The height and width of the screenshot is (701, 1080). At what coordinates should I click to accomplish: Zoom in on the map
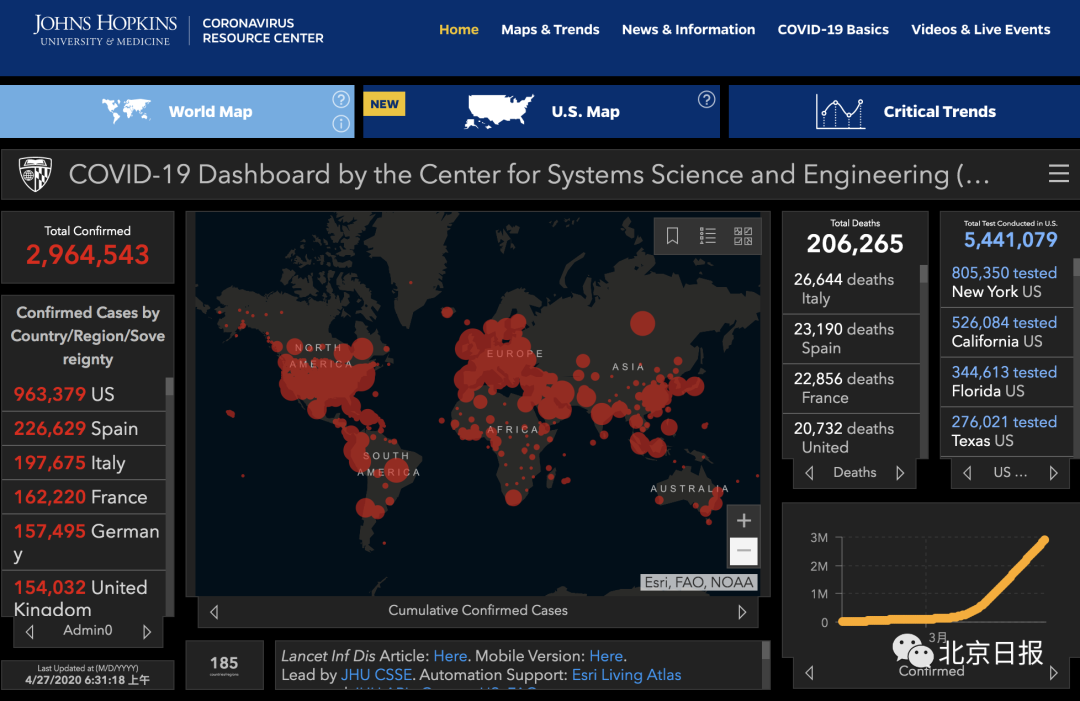tap(743, 521)
